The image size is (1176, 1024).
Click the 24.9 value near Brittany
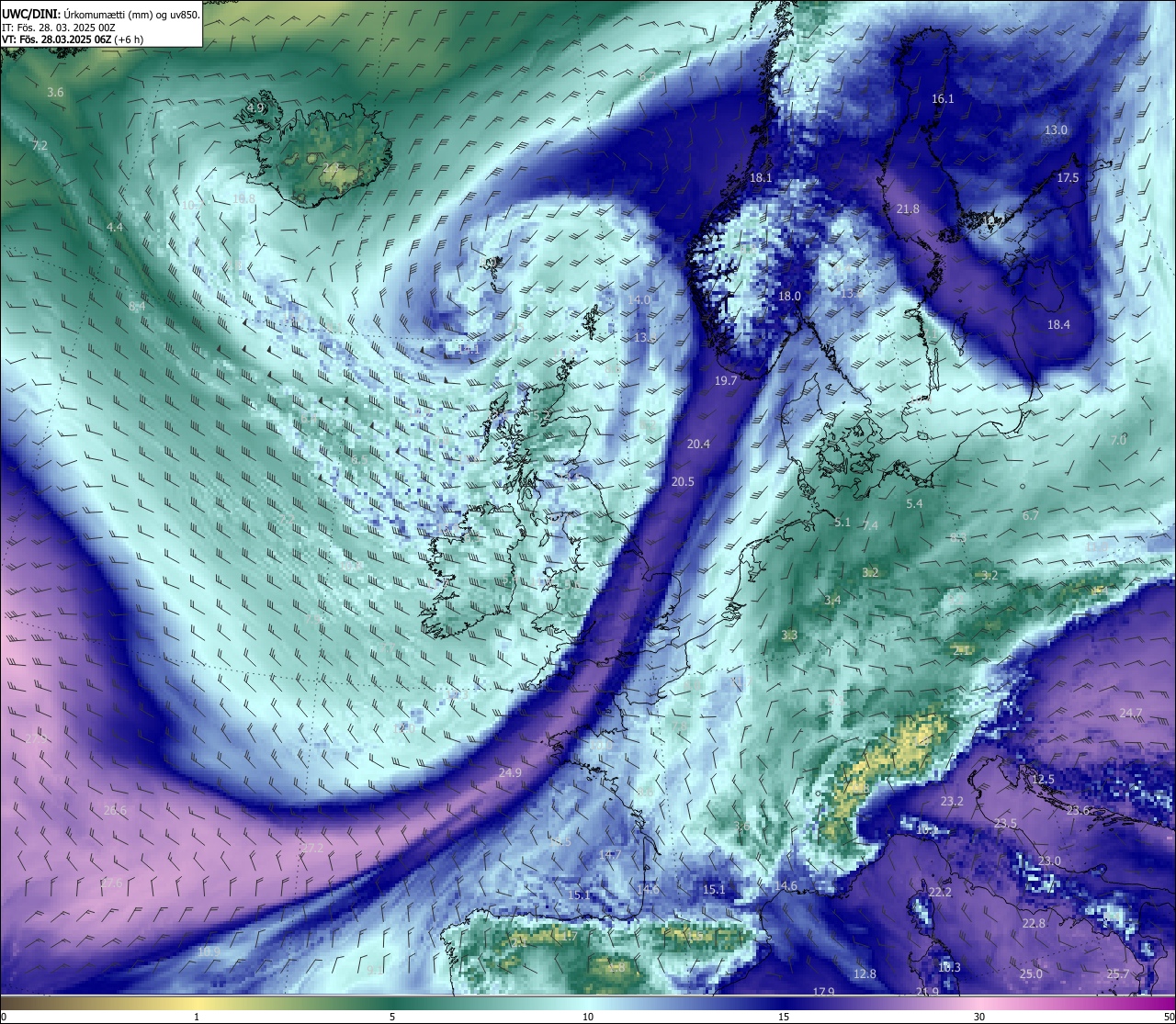[x=510, y=772]
